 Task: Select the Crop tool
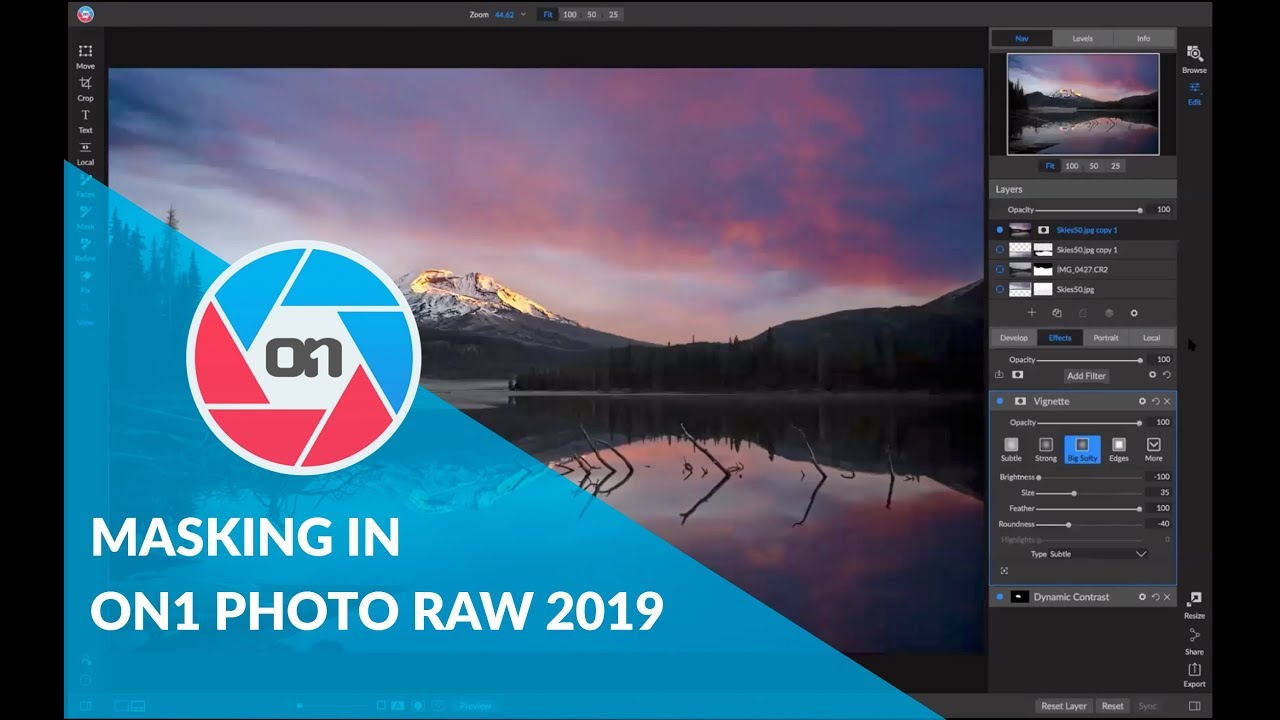pos(85,88)
